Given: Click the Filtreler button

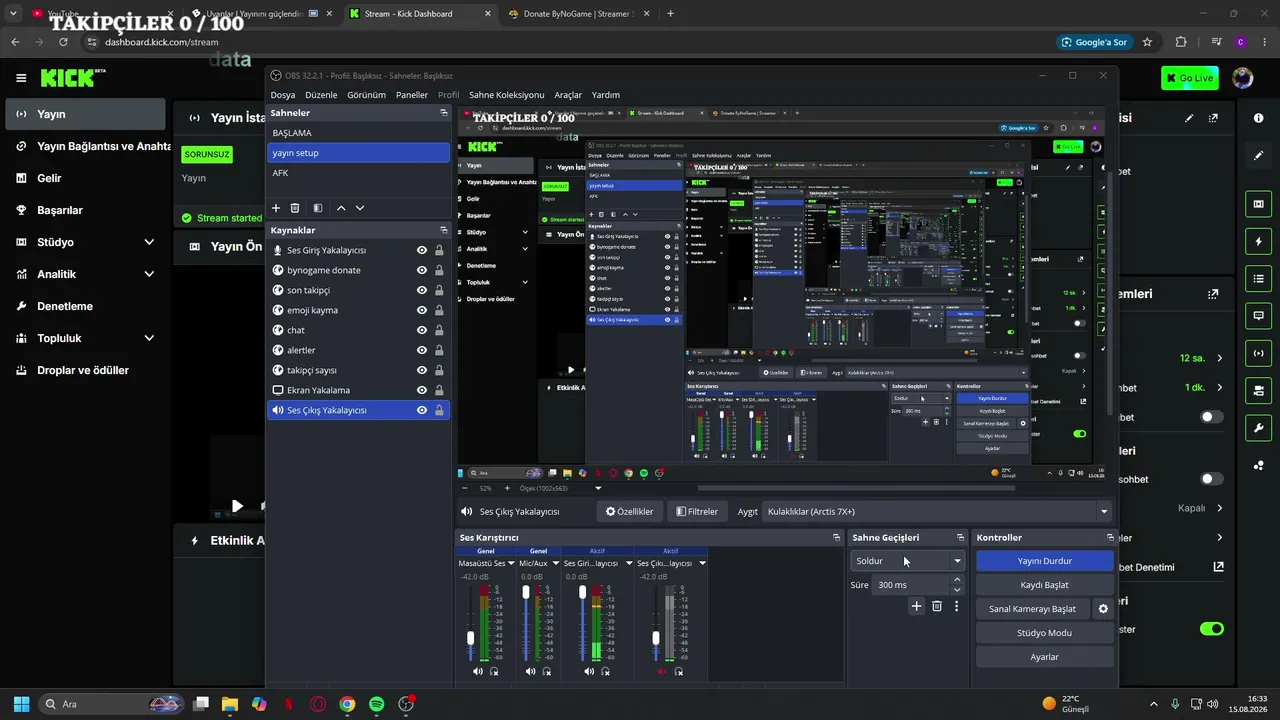Looking at the screenshot, I should [697, 512].
